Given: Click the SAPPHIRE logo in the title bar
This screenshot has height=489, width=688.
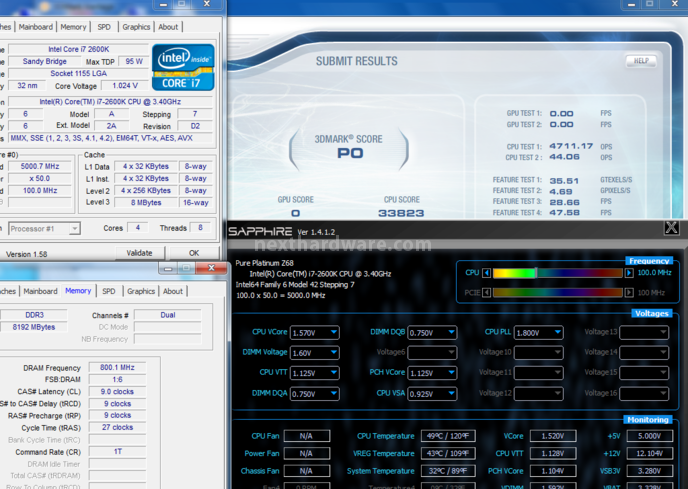Looking at the screenshot, I should tap(260, 231).
